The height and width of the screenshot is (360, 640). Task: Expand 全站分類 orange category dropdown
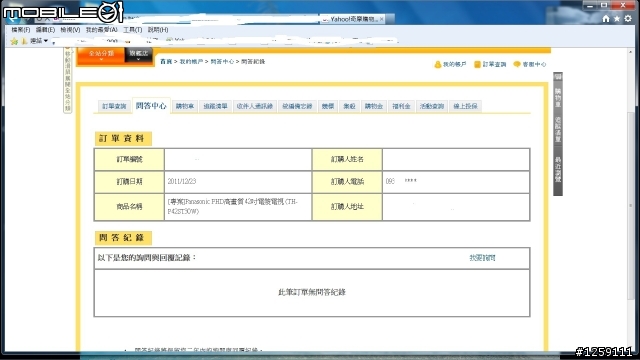pos(101,56)
